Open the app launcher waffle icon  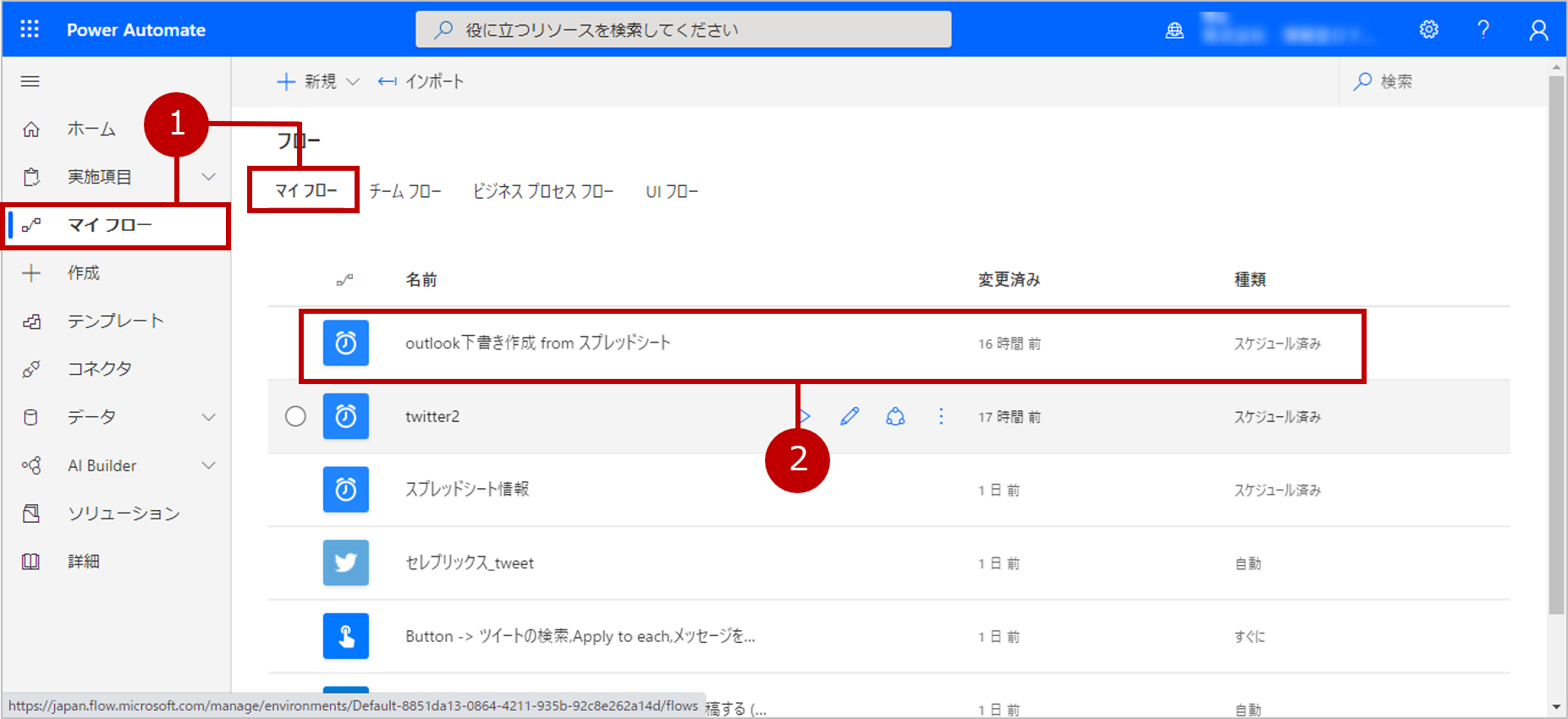(x=30, y=30)
